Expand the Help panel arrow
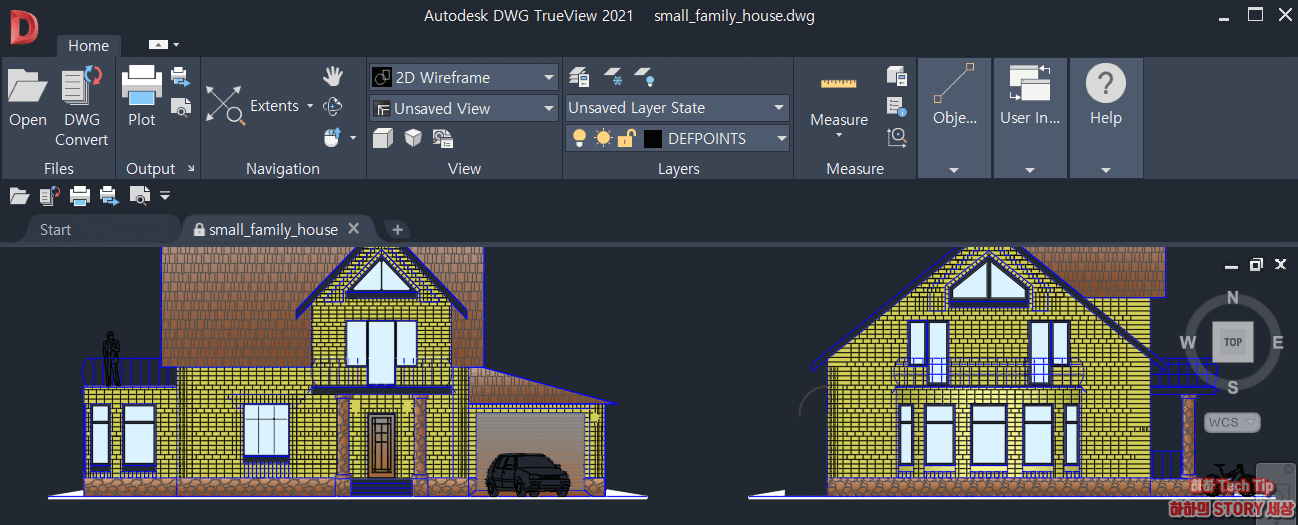The width and height of the screenshot is (1298, 525). [x=1105, y=170]
